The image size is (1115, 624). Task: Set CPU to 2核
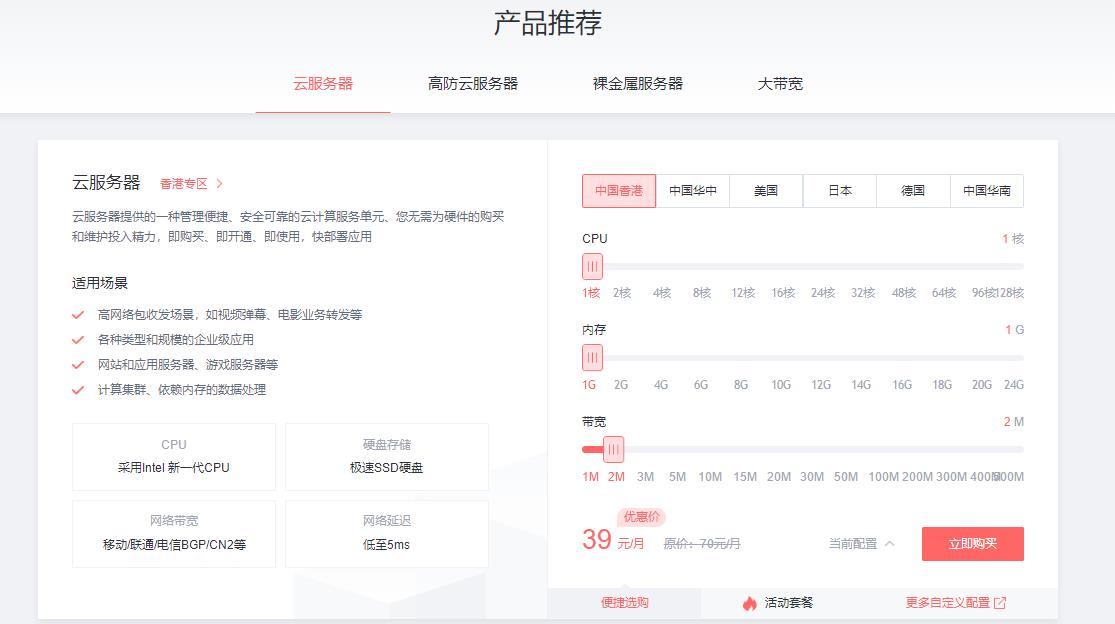(x=622, y=293)
